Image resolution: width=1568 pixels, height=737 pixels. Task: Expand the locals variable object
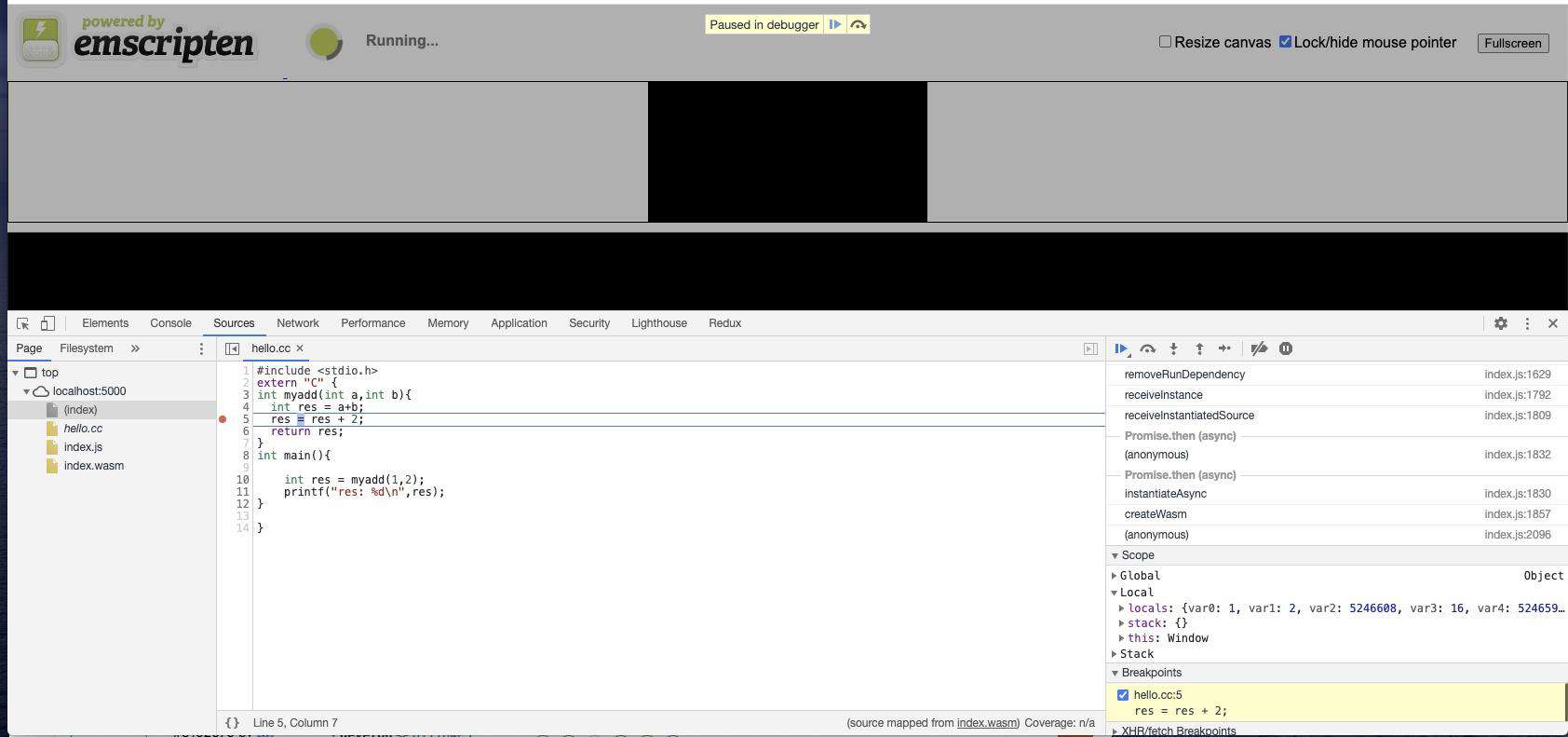1122,608
